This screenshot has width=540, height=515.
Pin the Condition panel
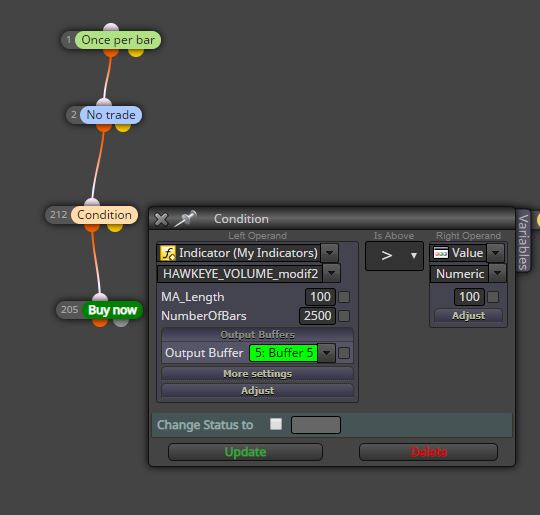(186, 218)
